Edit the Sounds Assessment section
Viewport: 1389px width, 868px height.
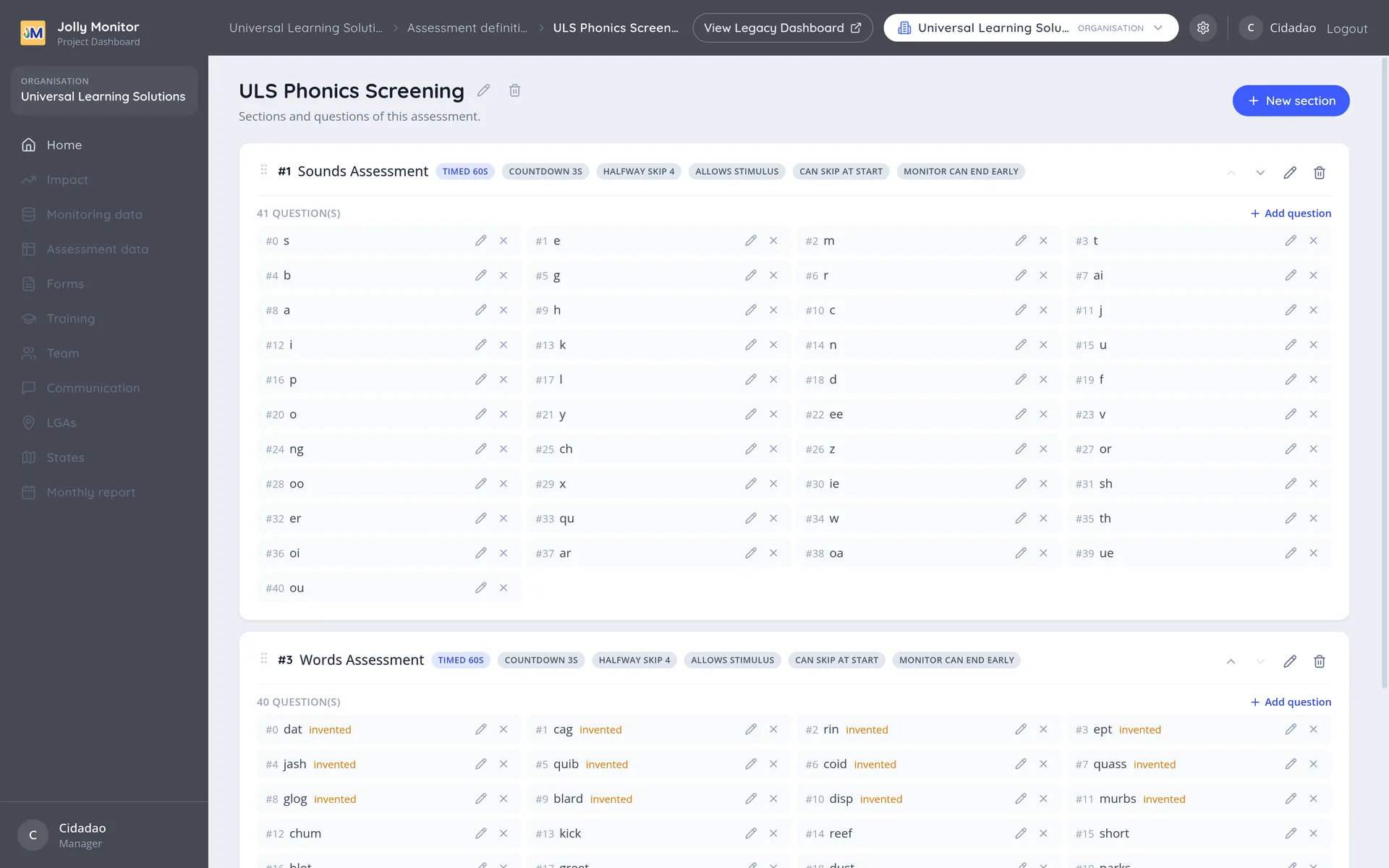1290,173
